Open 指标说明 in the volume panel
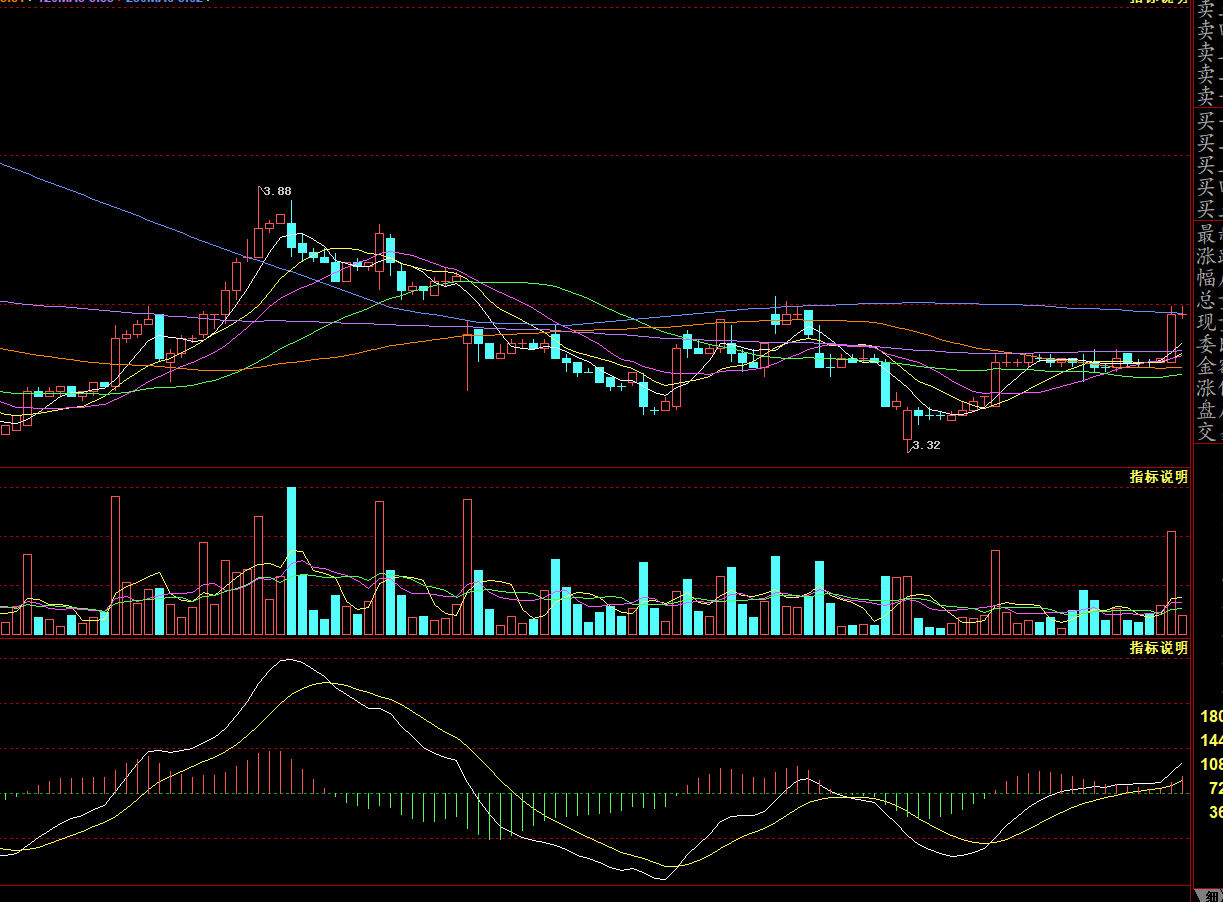Screen dimensions: 1223x902 point(1159,477)
